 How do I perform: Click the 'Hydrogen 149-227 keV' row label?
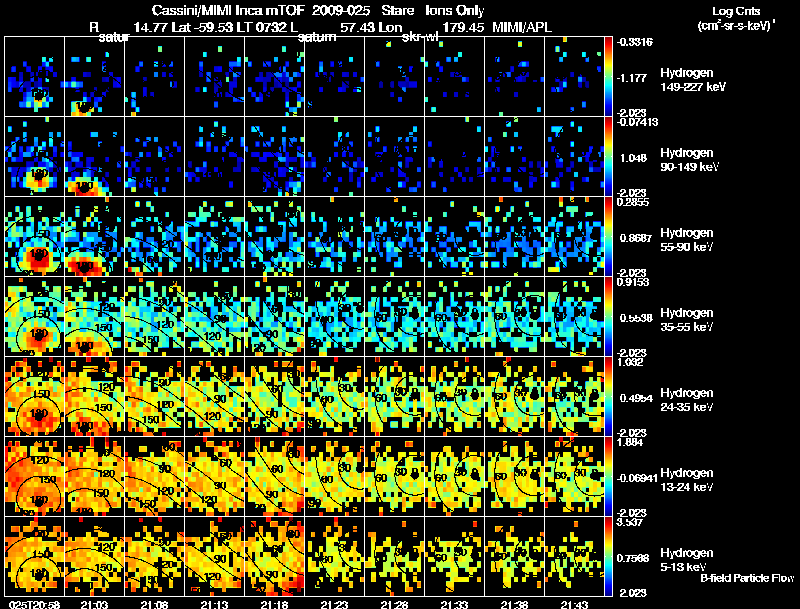pyautogui.click(x=693, y=80)
